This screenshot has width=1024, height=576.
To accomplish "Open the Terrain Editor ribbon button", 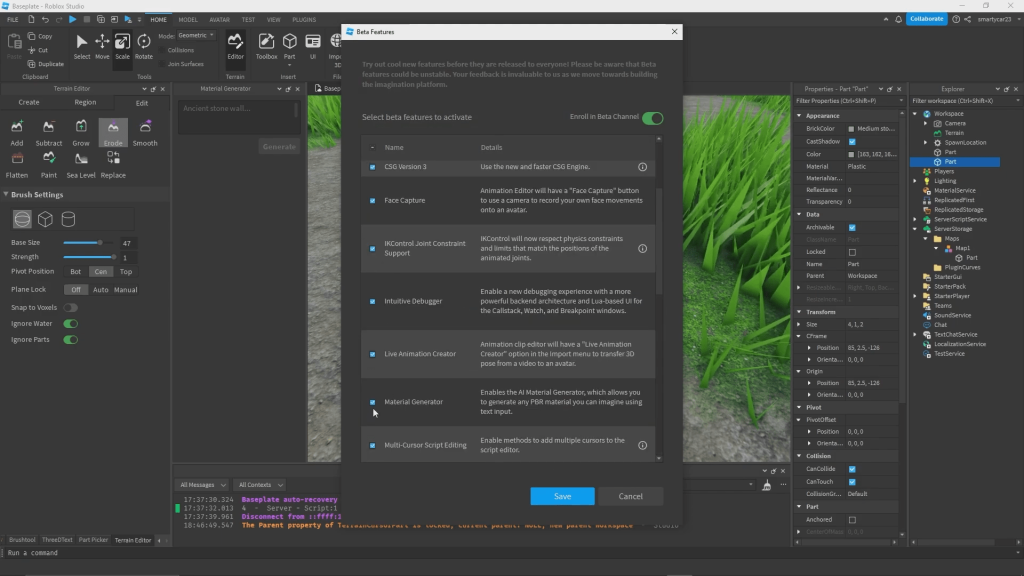I will coord(235,46).
